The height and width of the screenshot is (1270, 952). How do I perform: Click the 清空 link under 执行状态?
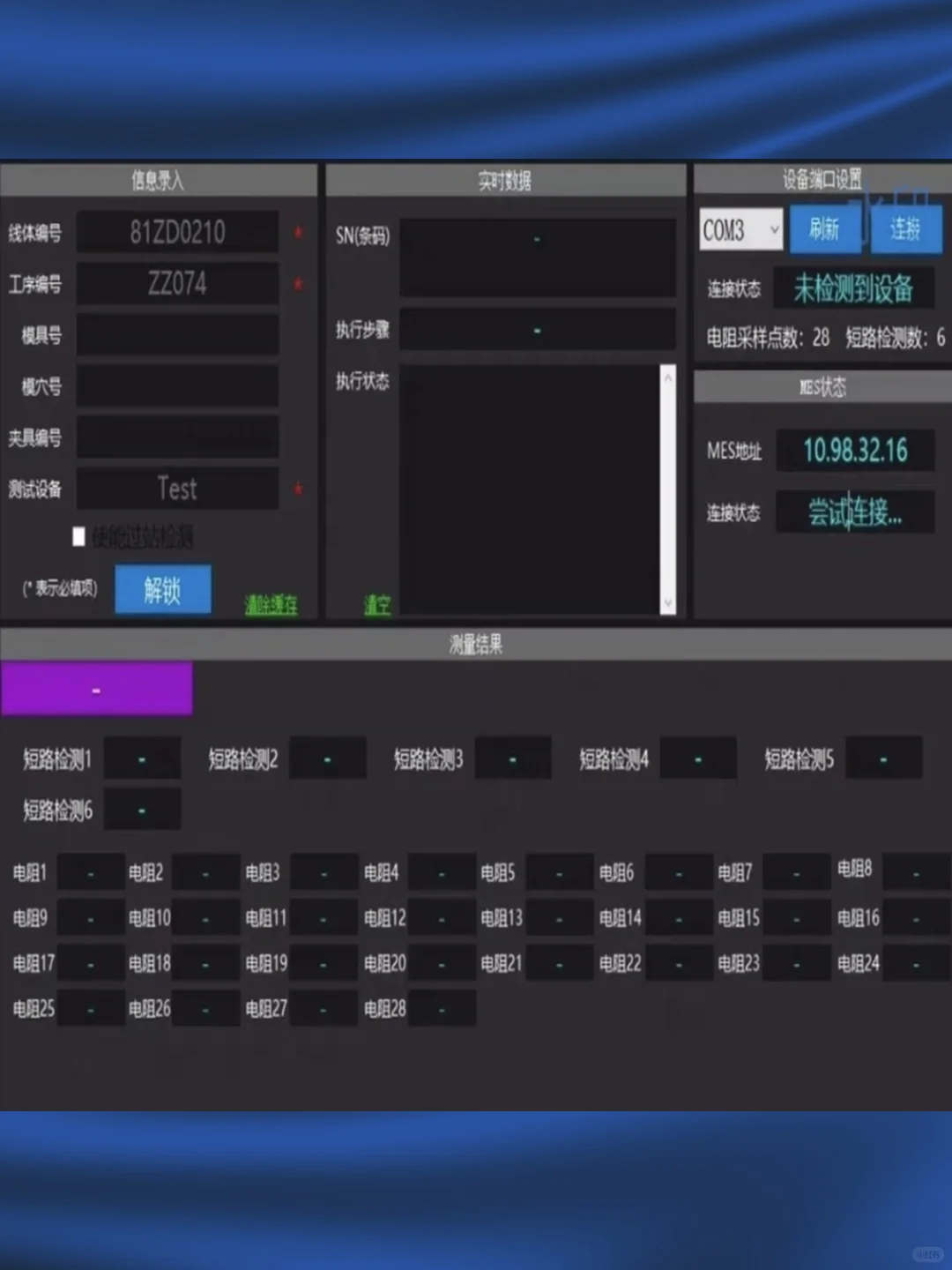(377, 604)
